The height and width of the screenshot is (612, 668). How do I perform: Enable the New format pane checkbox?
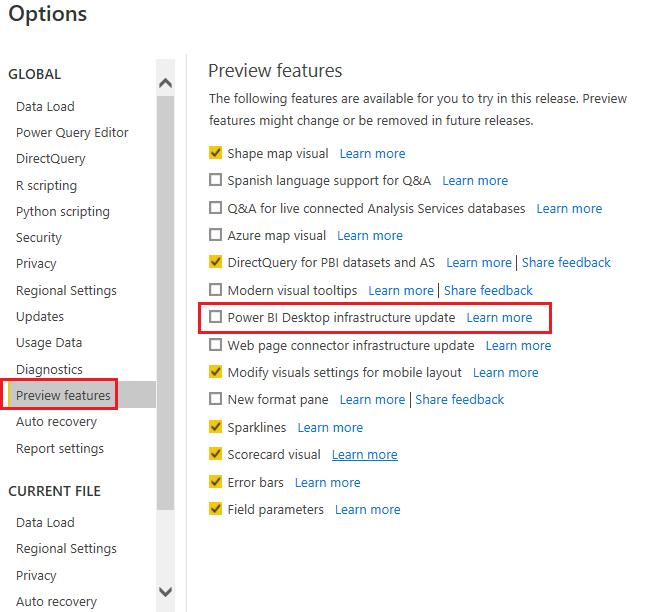(x=216, y=399)
